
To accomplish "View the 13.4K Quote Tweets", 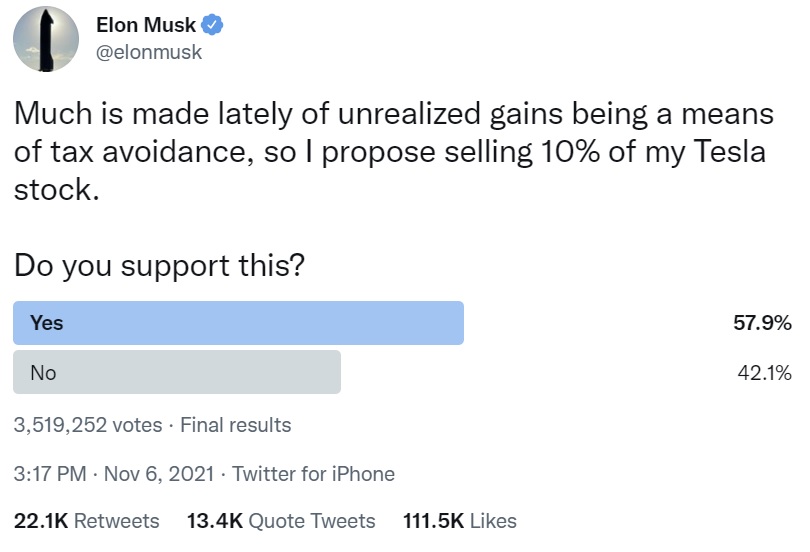I will [281, 521].
